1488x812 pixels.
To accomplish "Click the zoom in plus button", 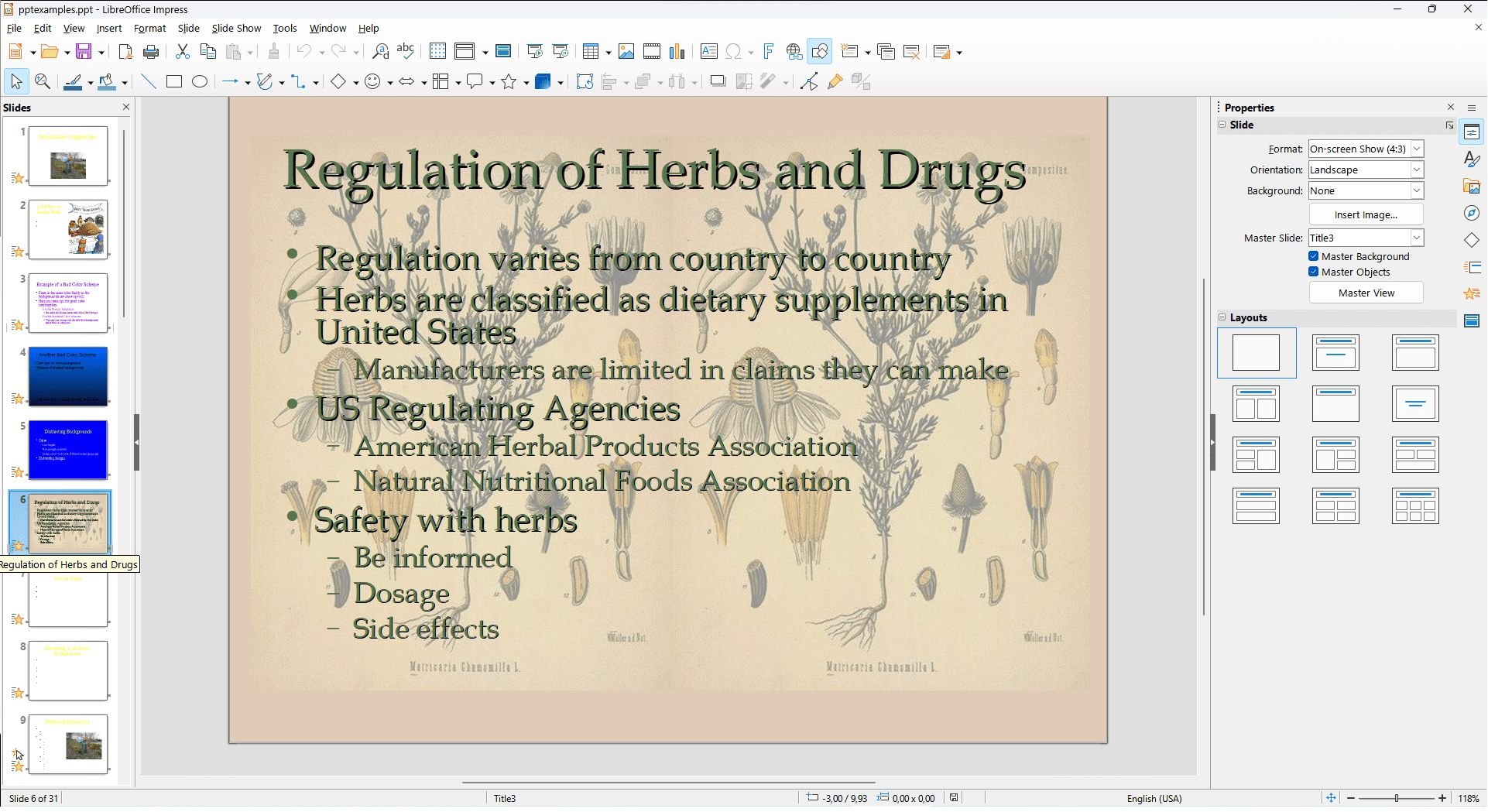I will pyautogui.click(x=1442, y=798).
